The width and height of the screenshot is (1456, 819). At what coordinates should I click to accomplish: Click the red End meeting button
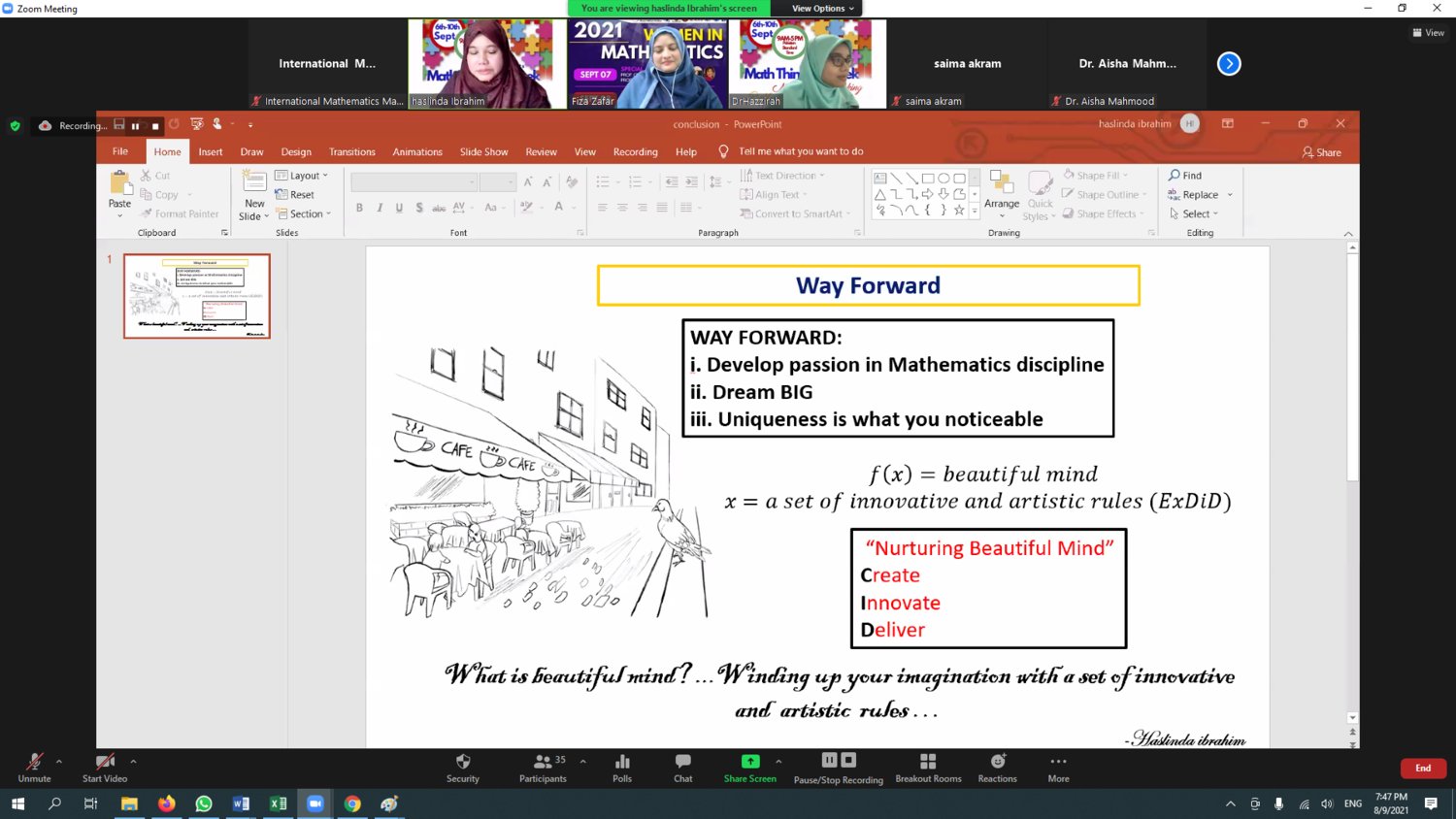[x=1423, y=768]
